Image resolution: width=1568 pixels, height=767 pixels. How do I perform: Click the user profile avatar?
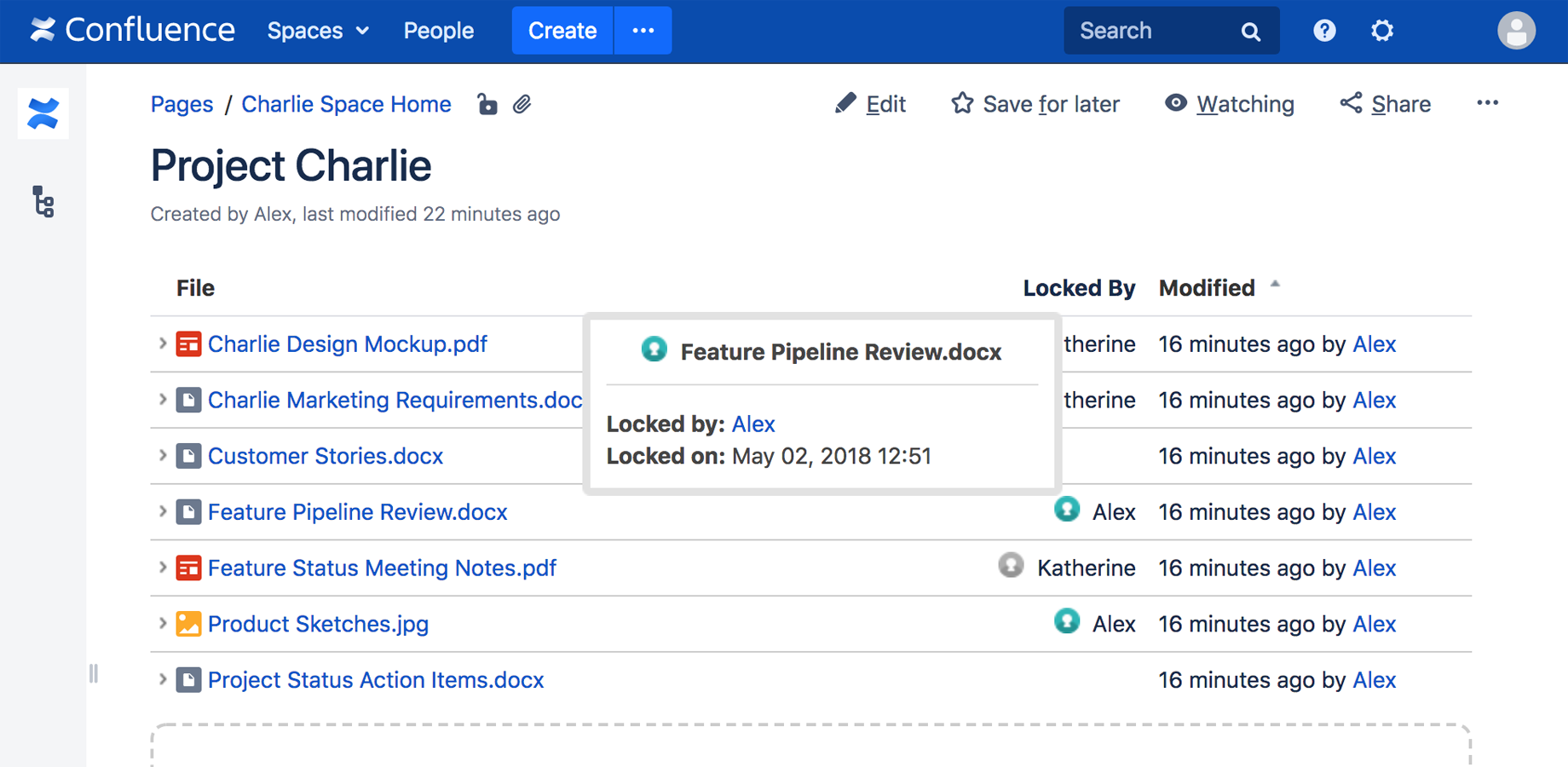[1516, 31]
